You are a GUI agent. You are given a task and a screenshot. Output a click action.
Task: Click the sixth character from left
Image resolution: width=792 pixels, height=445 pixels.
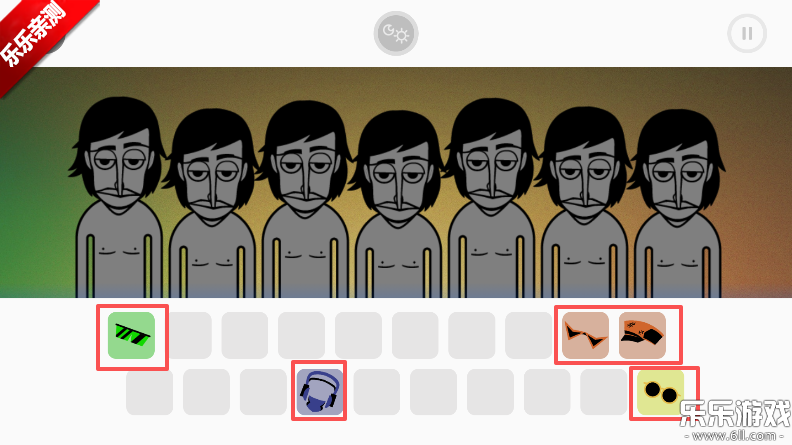584,202
